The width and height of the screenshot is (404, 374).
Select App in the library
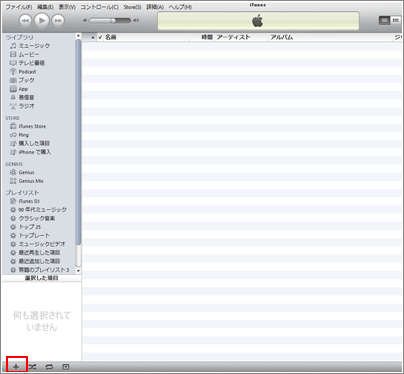pos(19,89)
